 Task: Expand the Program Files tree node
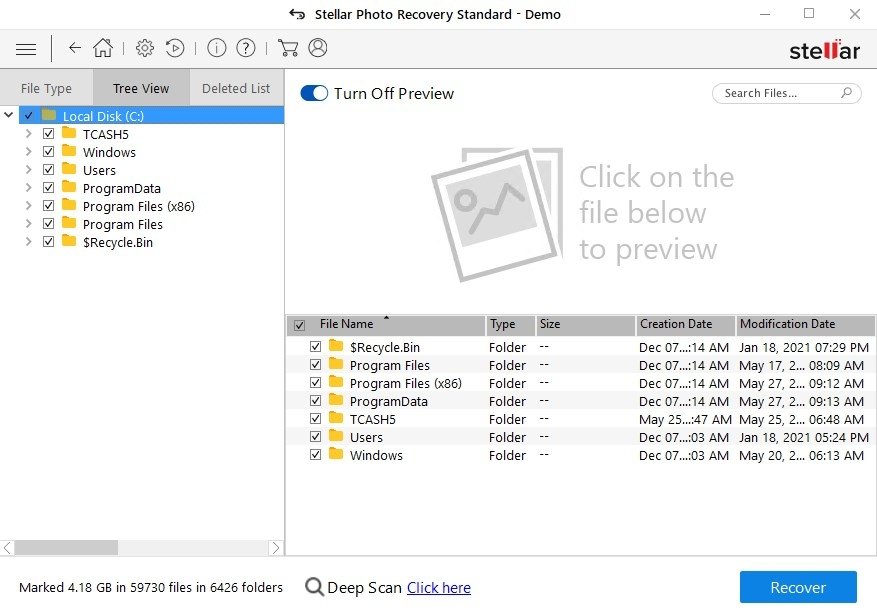(x=29, y=224)
